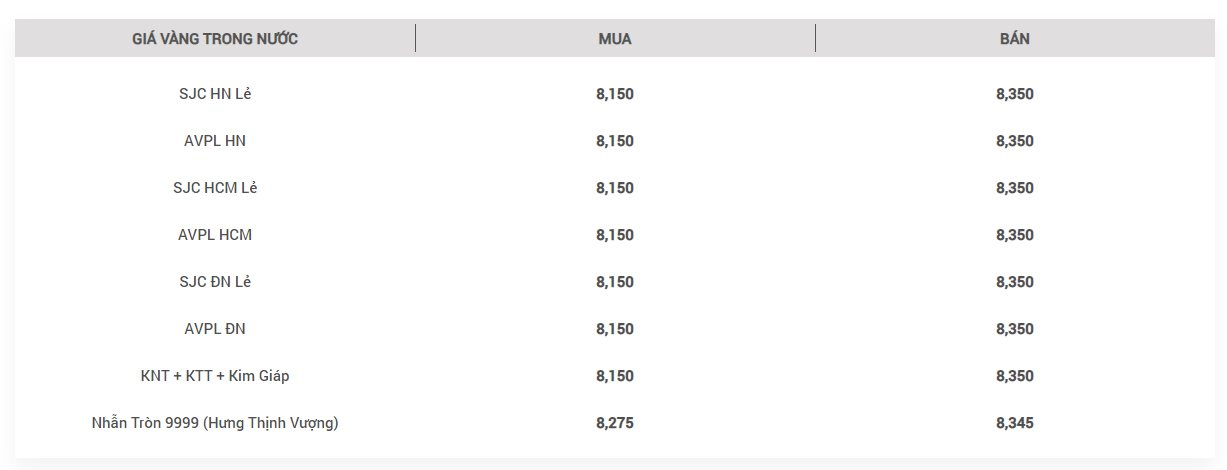Screen dimensions: 1227x470
Task: Click the sell price 8,345 for Nhẫn Tròn
Action: click(1015, 423)
